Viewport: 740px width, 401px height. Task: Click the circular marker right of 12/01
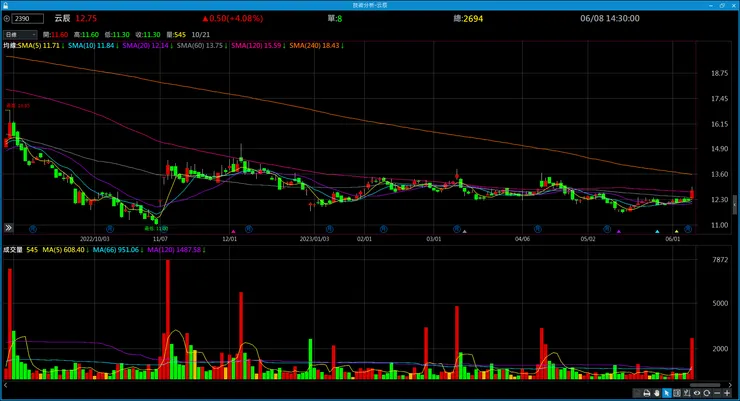tap(249, 229)
